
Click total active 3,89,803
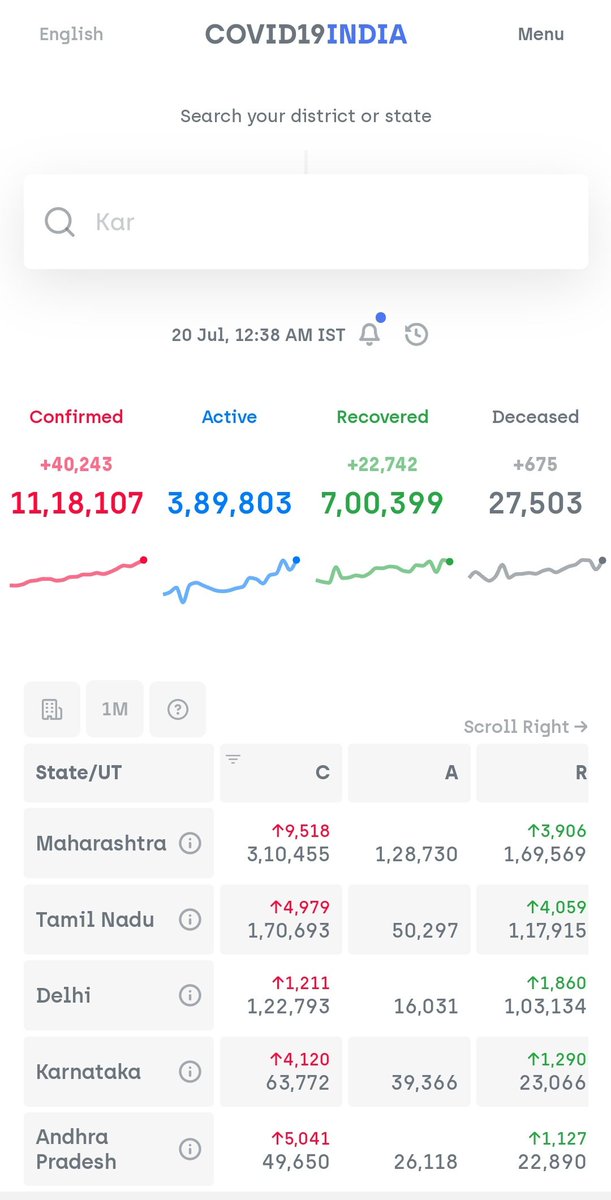pyautogui.click(x=230, y=503)
